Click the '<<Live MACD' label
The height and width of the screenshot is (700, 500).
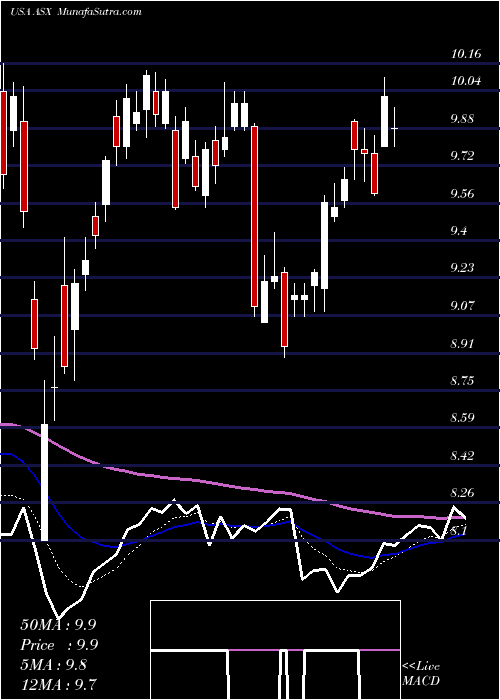(421, 673)
